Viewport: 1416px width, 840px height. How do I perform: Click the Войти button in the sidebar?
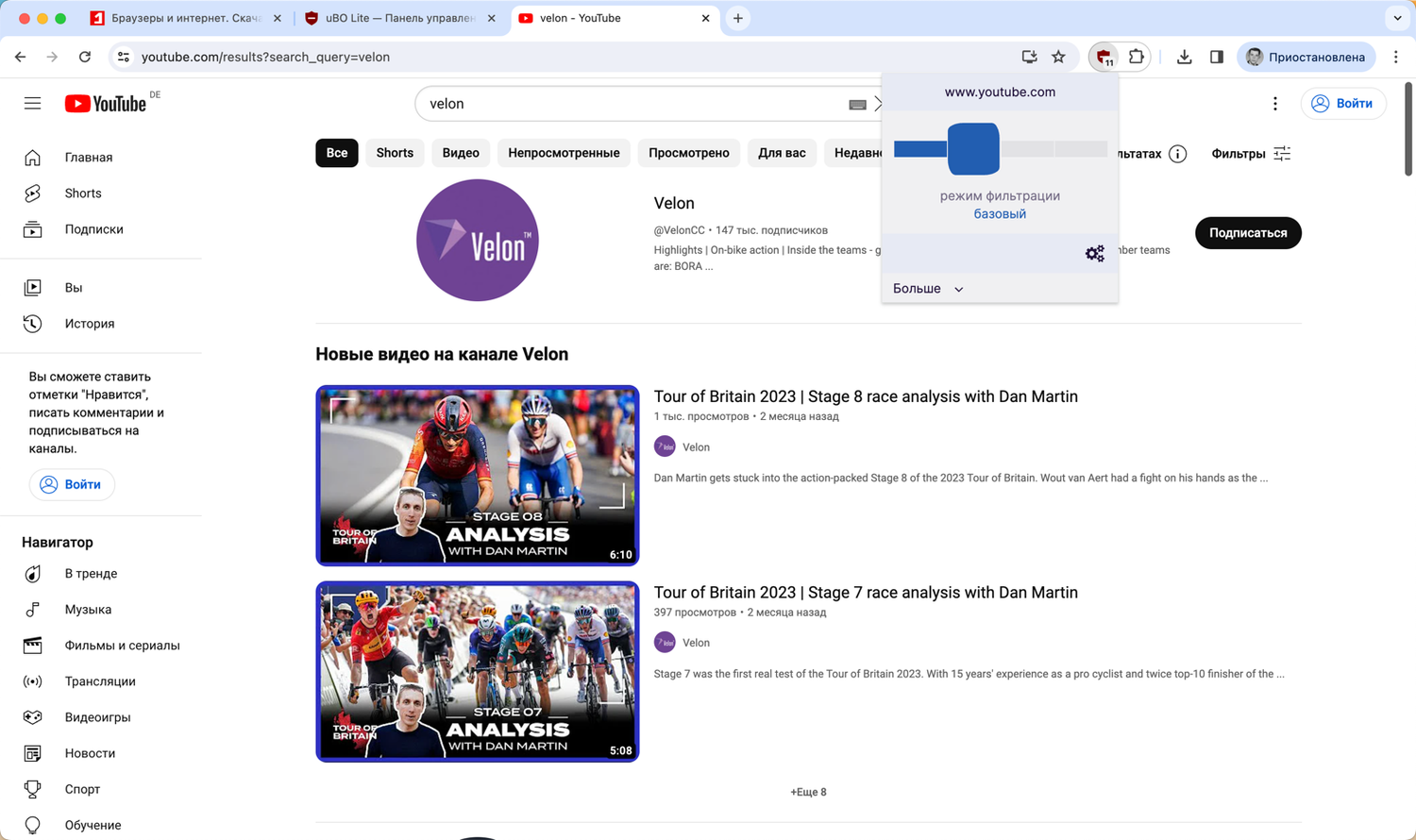pyautogui.click(x=72, y=484)
